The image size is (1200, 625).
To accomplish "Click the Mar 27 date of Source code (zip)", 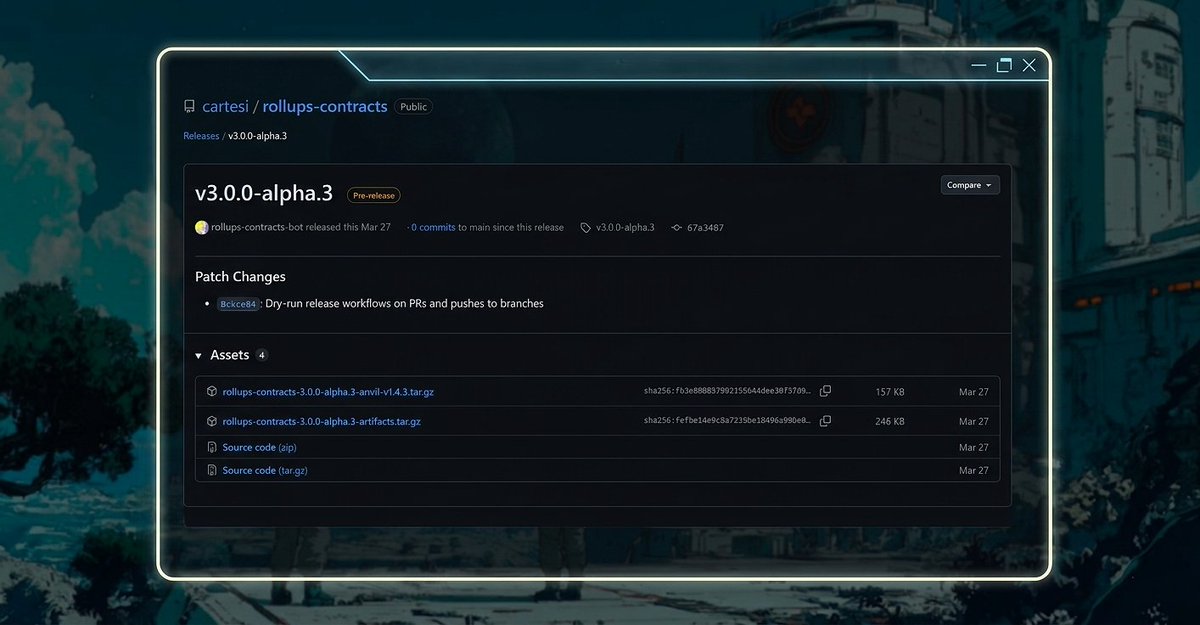I will (x=973, y=447).
